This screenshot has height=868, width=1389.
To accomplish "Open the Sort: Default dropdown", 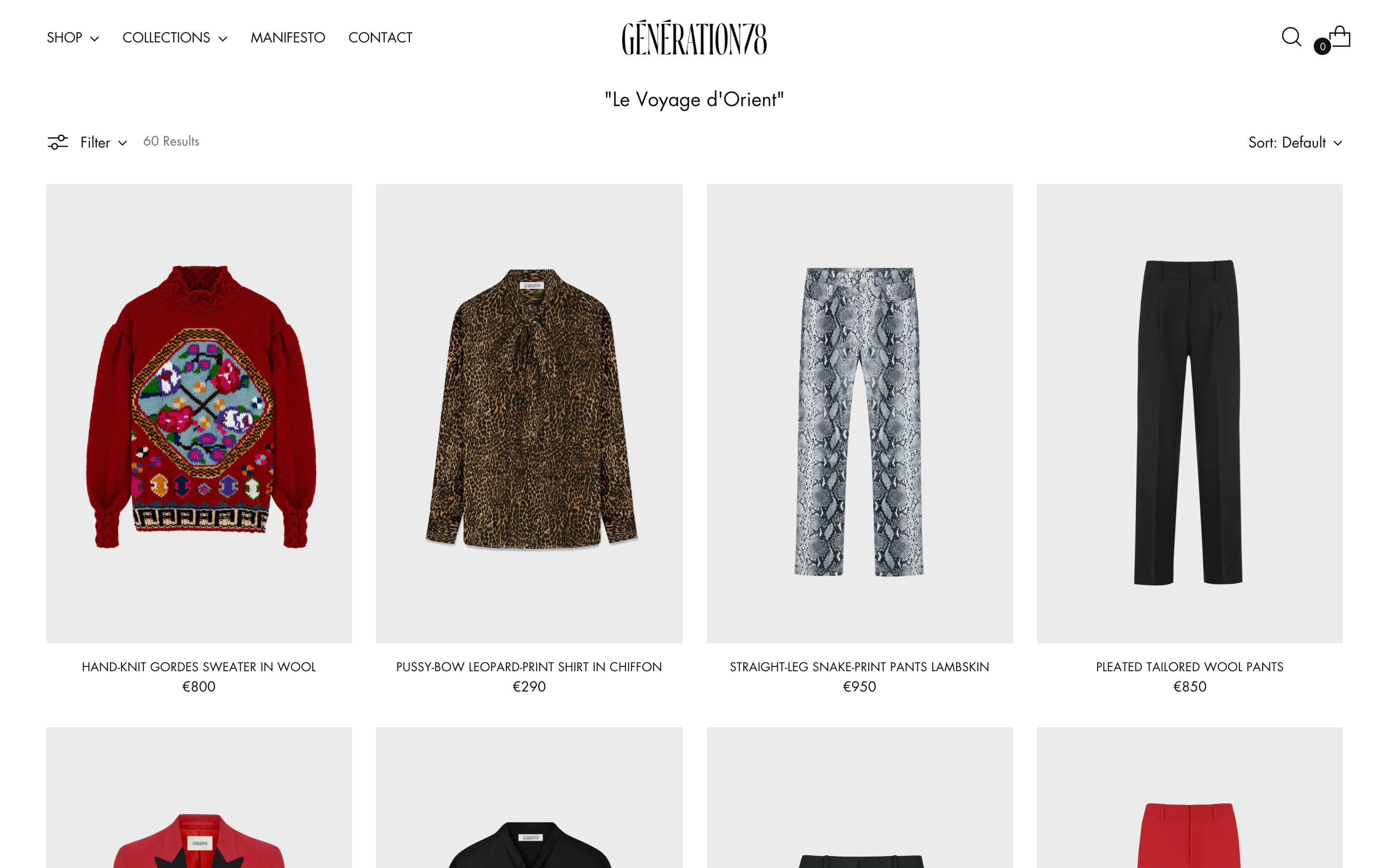I will click(1295, 142).
